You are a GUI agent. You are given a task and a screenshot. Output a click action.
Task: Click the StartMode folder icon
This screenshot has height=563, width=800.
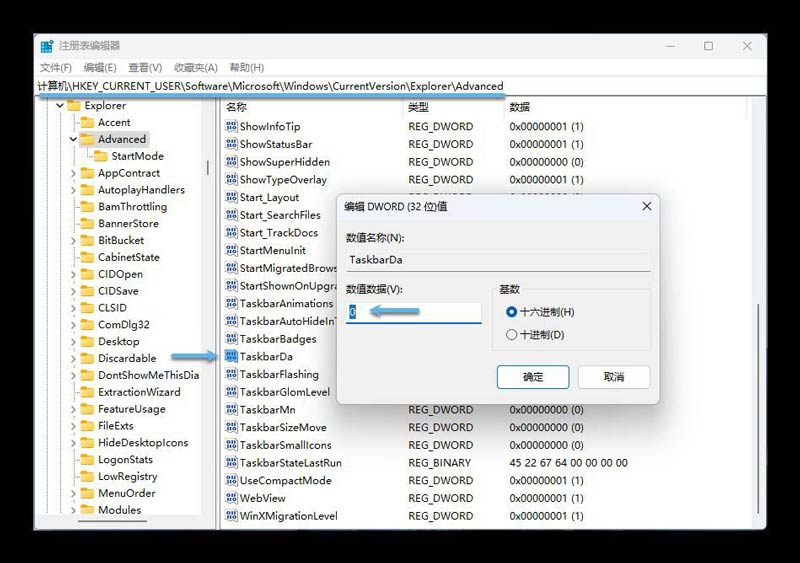coord(101,156)
